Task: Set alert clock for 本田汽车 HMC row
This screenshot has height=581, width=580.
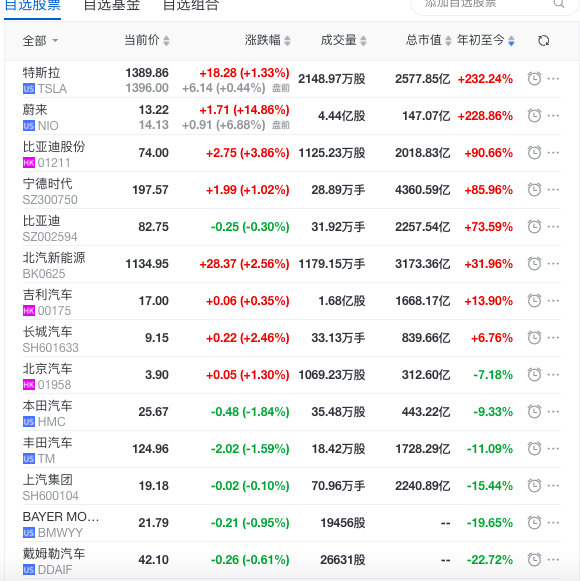Action: click(534, 412)
